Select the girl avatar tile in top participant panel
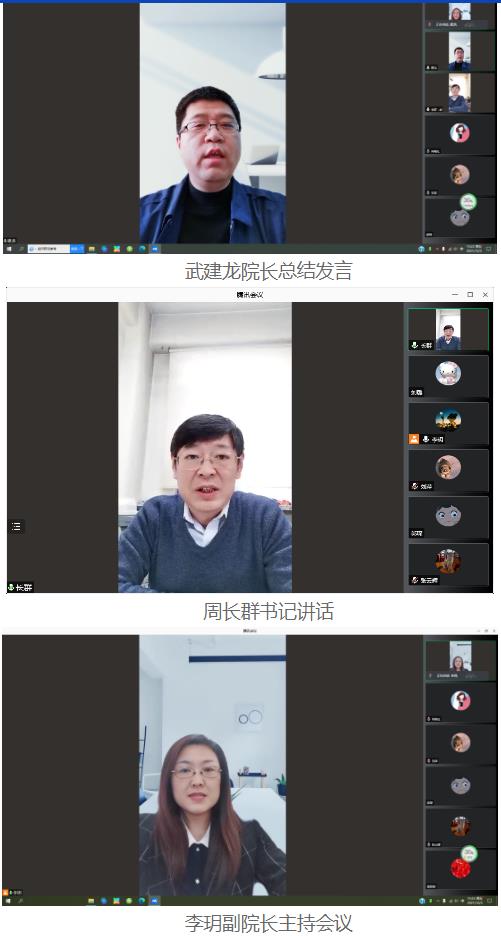The height and width of the screenshot is (936, 501). (460, 136)
